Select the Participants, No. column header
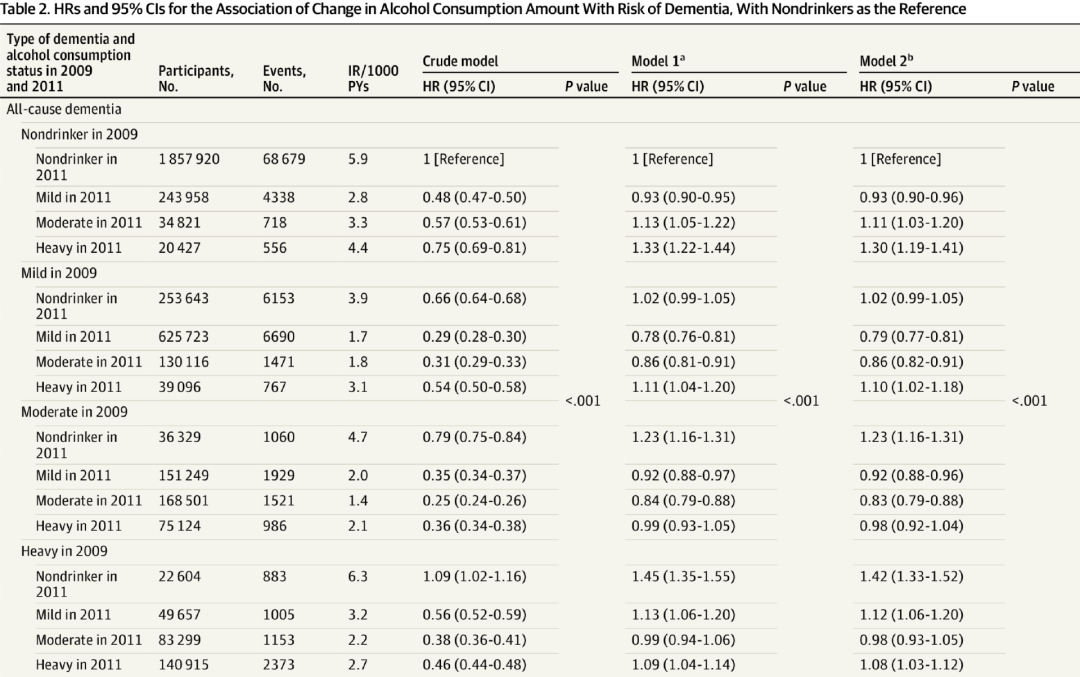Viewport: 1080px width, 677px height. [x=196, y=78]
